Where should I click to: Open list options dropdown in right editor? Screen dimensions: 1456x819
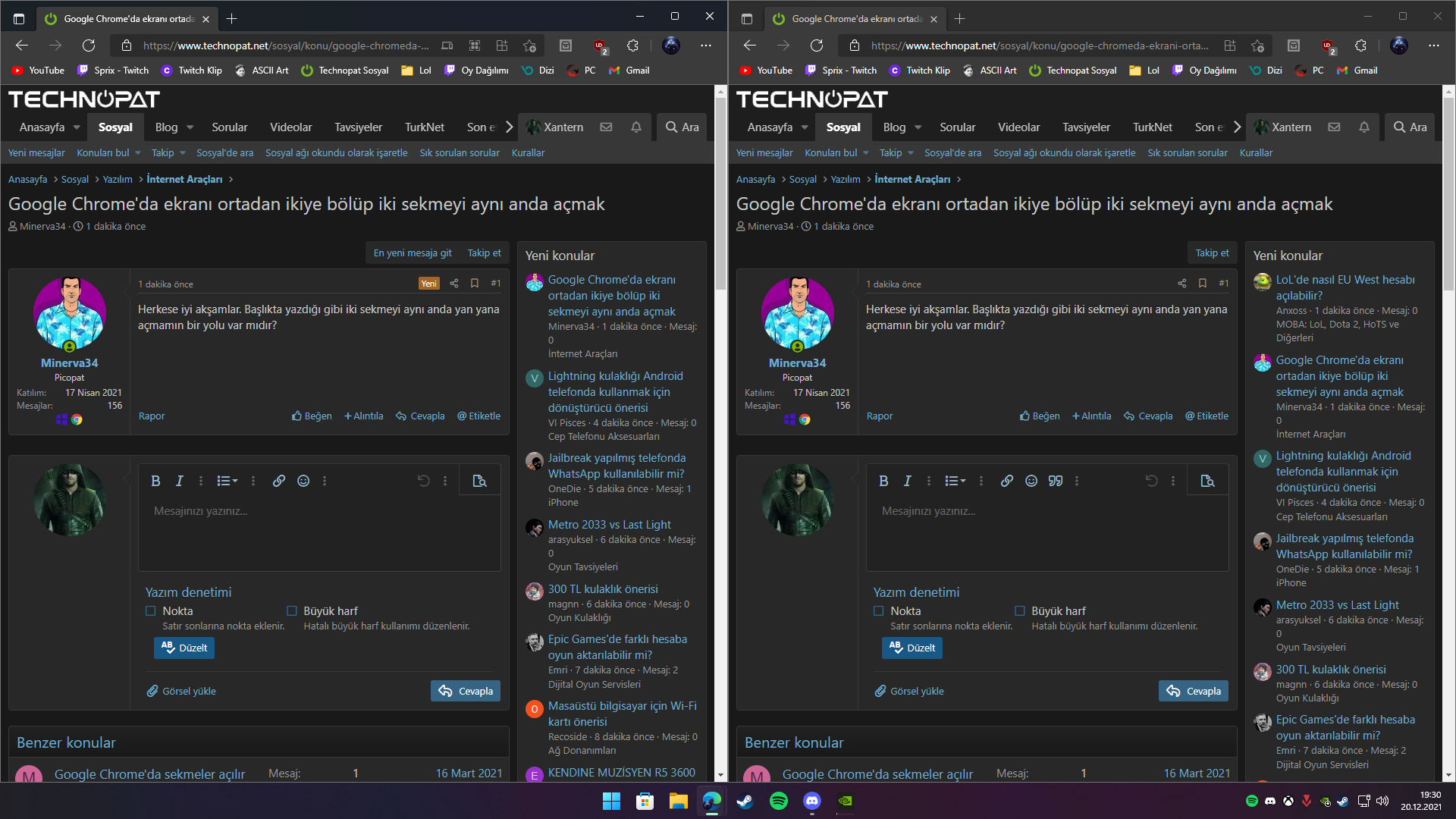click(x=955, y=481)
